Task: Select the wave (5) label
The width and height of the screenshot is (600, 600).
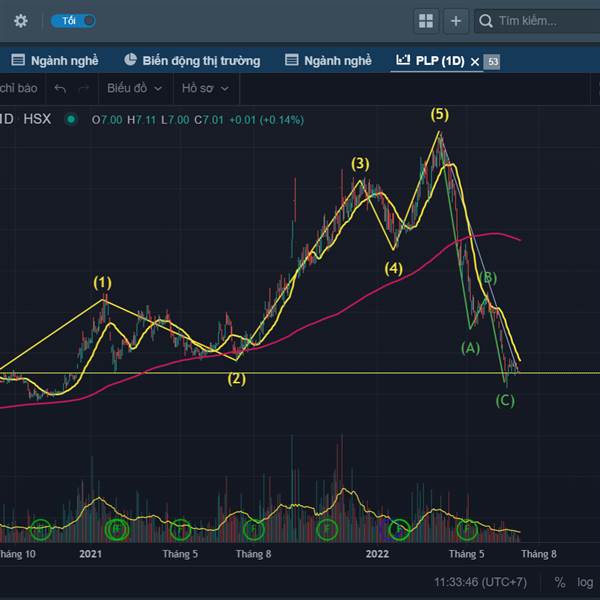Action: click(x=440, y=114)
